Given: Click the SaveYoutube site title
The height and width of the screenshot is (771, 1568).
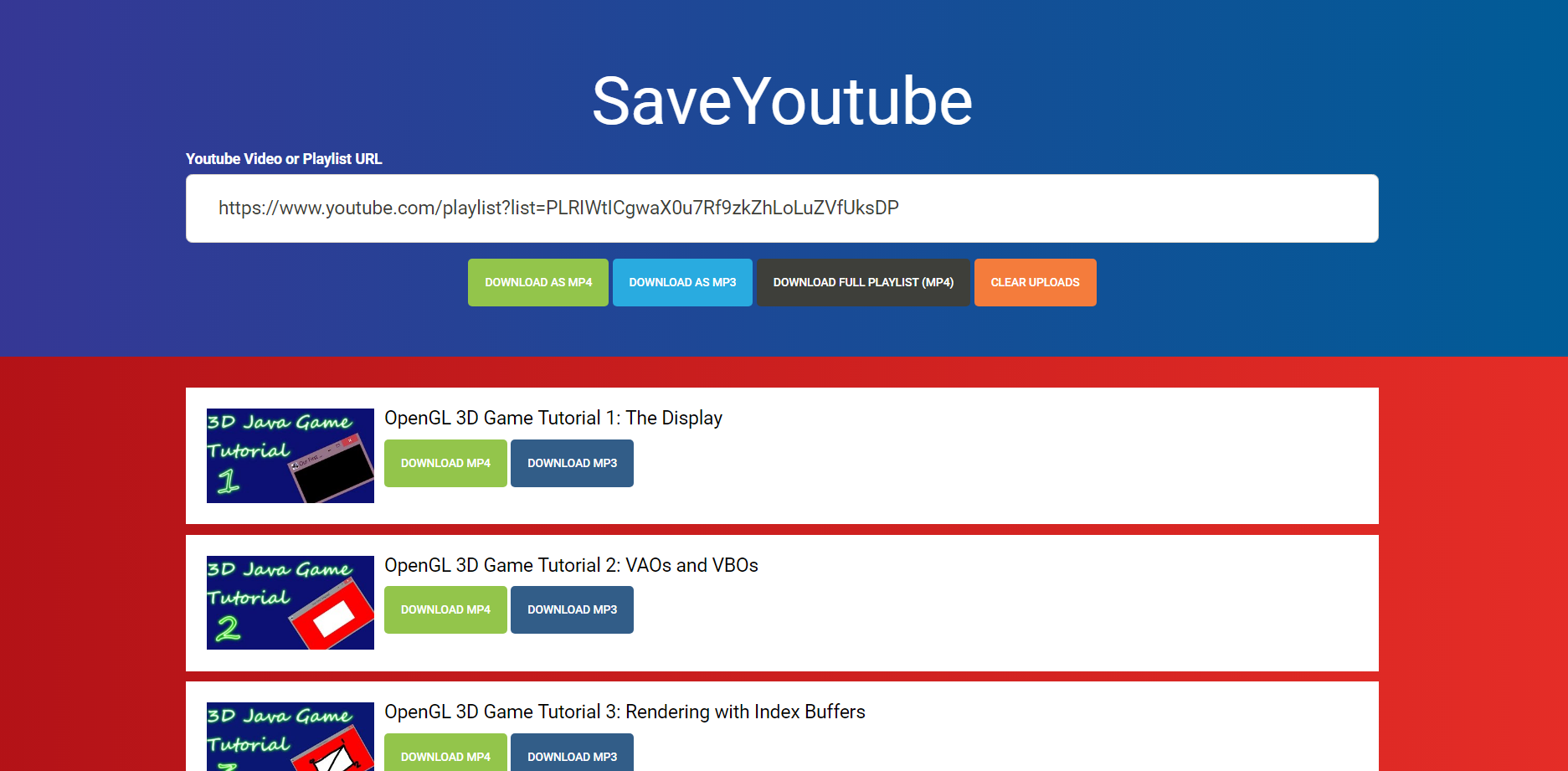Looking at the screenshot, I should click(x=782, y=101).
